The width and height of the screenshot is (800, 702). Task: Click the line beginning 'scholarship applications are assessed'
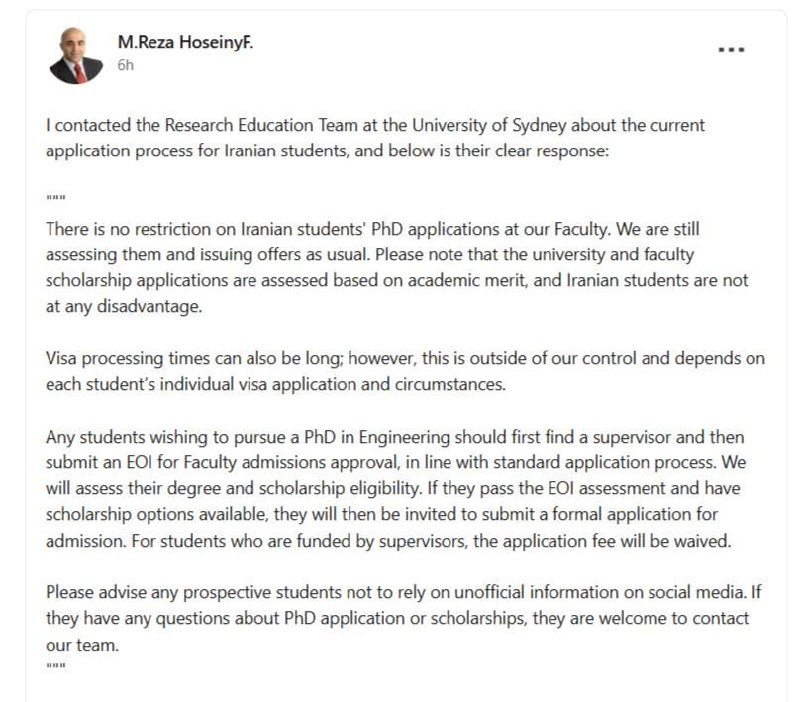[x=397, y=281]
